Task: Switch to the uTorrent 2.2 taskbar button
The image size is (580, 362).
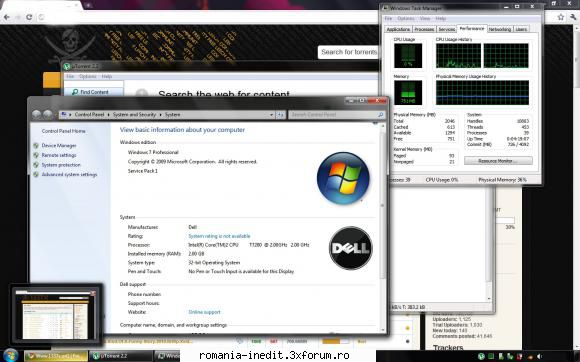Action: 121,356
